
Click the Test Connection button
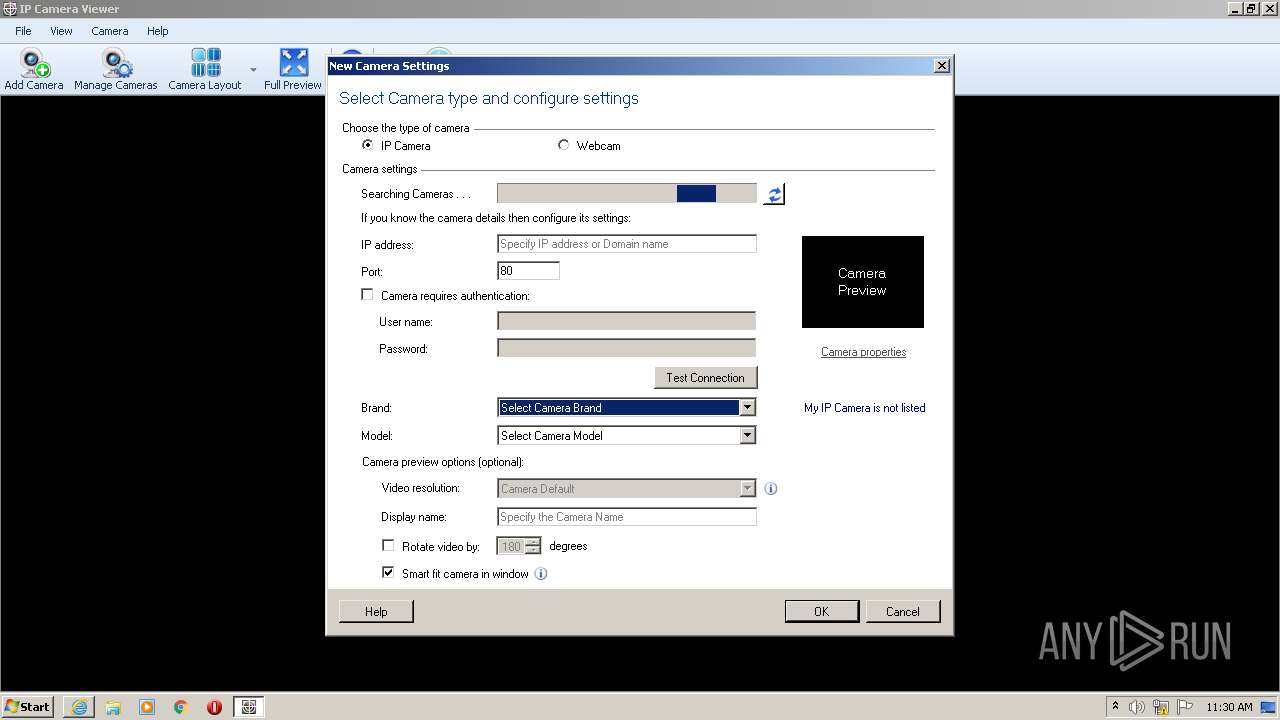pos(706,378)
